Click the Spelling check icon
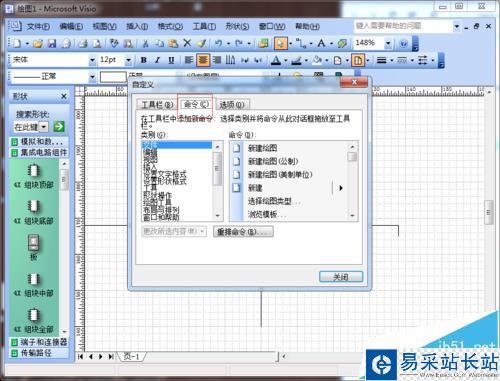 [114, 43]
